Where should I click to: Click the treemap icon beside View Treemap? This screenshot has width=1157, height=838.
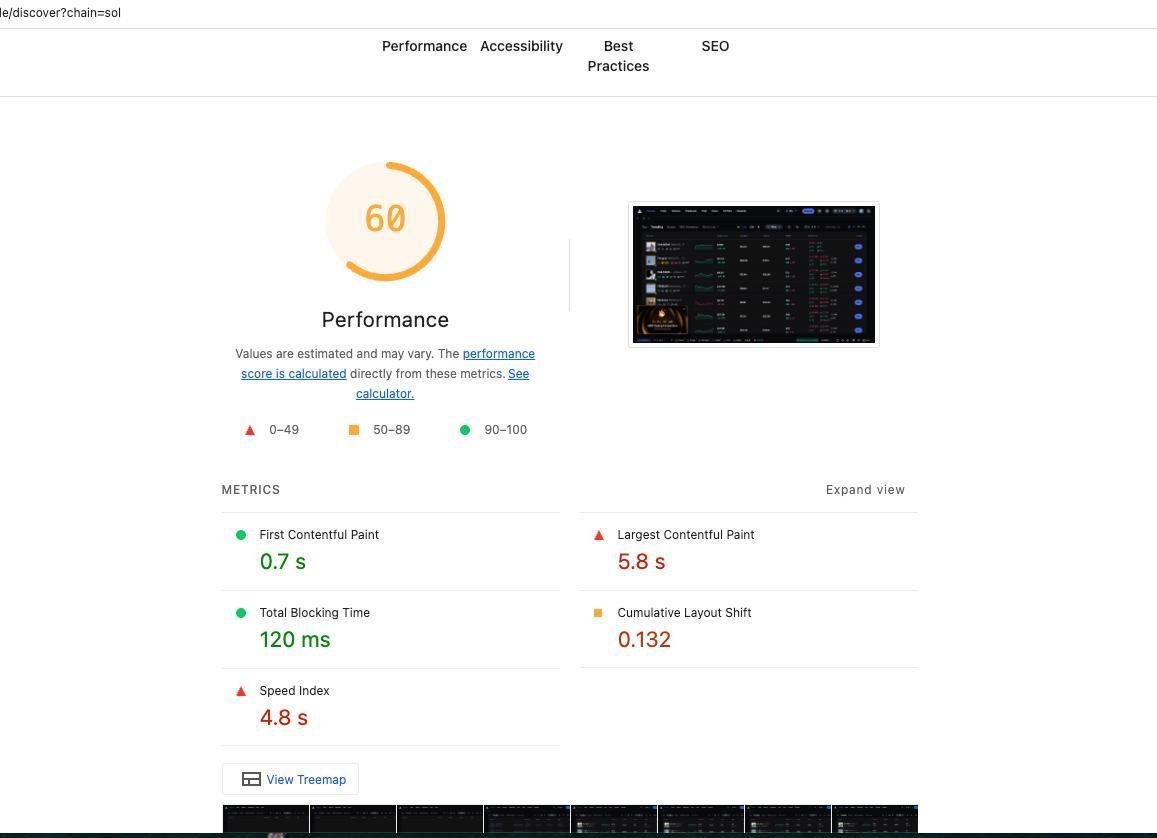(251, 779)
